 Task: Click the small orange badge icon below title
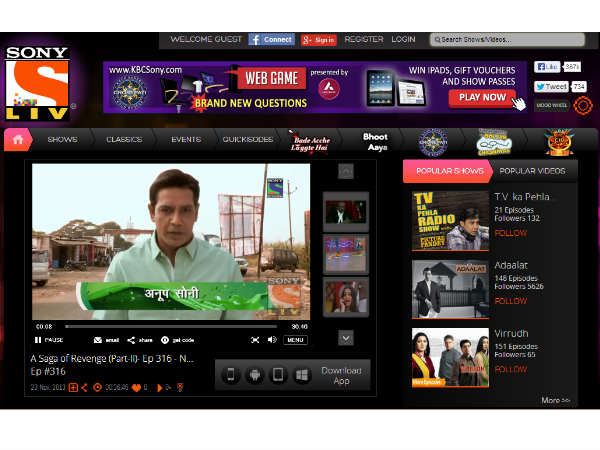(179, 388)
